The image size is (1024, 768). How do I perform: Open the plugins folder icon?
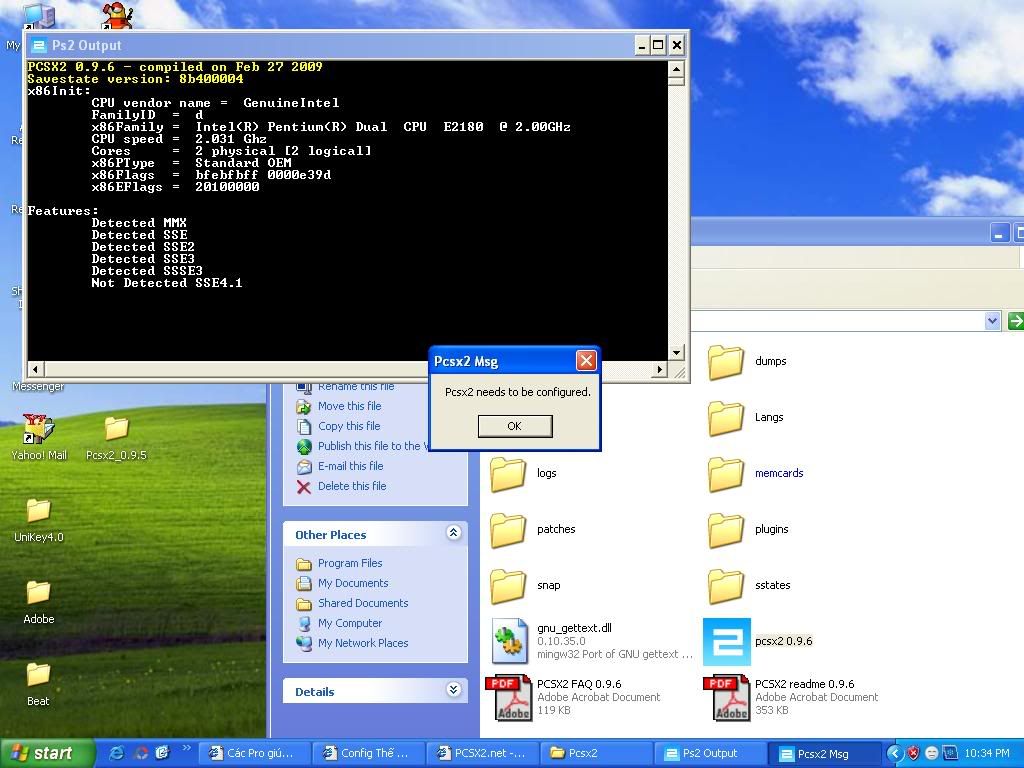click(726, 530)
